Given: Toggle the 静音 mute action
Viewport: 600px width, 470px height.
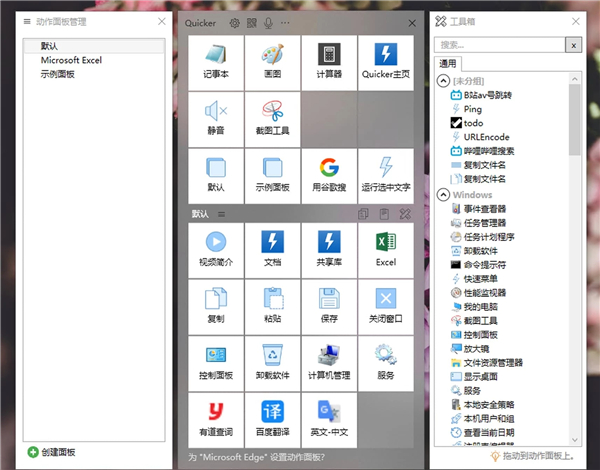Looking at the screenshot, I should pyautogui.click(x=216, y=119).
